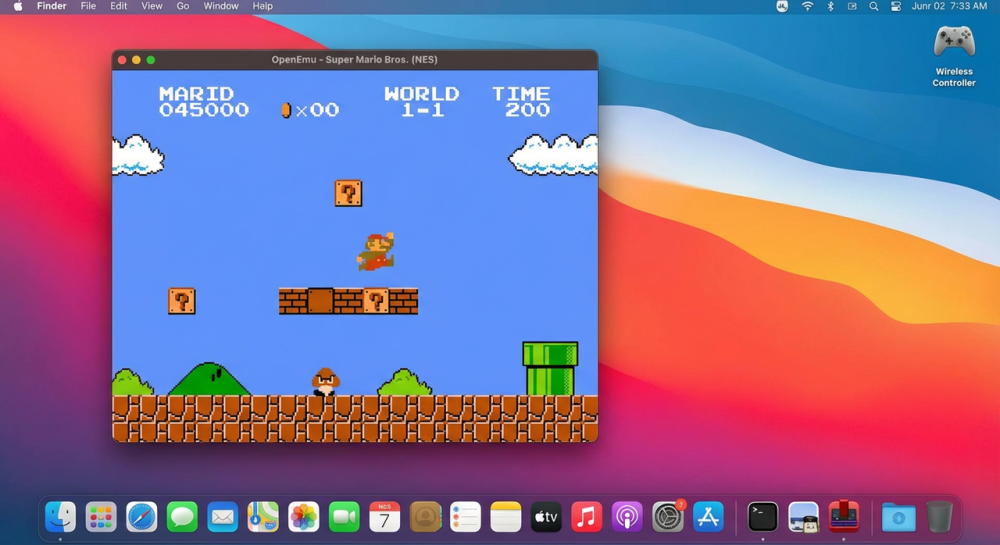Open the Downloads folder in dock
This screenshot has width=1000, height=545.
pos(899,516)
